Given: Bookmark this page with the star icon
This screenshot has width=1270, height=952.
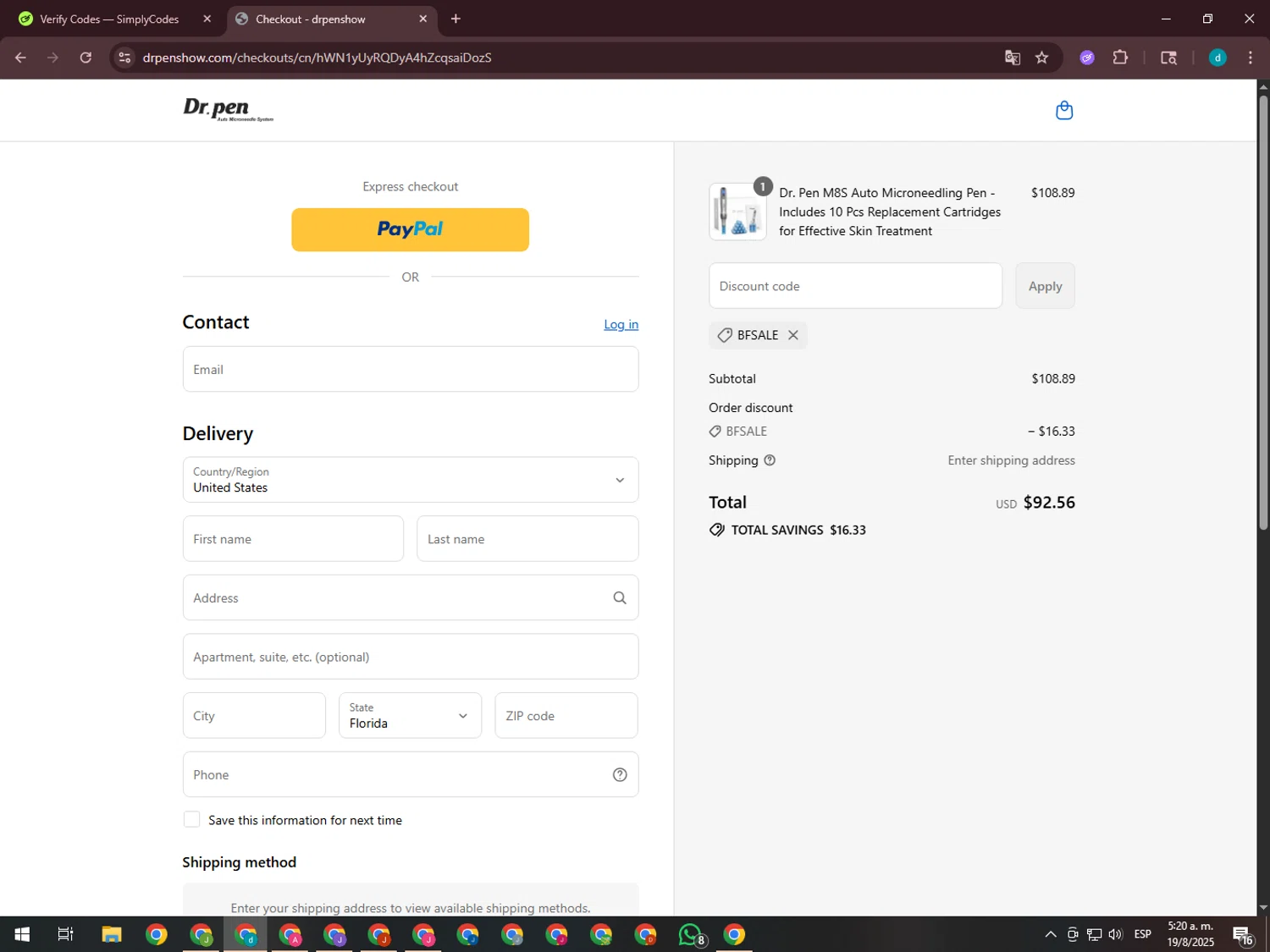Looking at the screenshot, I should (x=1041, y=58).
